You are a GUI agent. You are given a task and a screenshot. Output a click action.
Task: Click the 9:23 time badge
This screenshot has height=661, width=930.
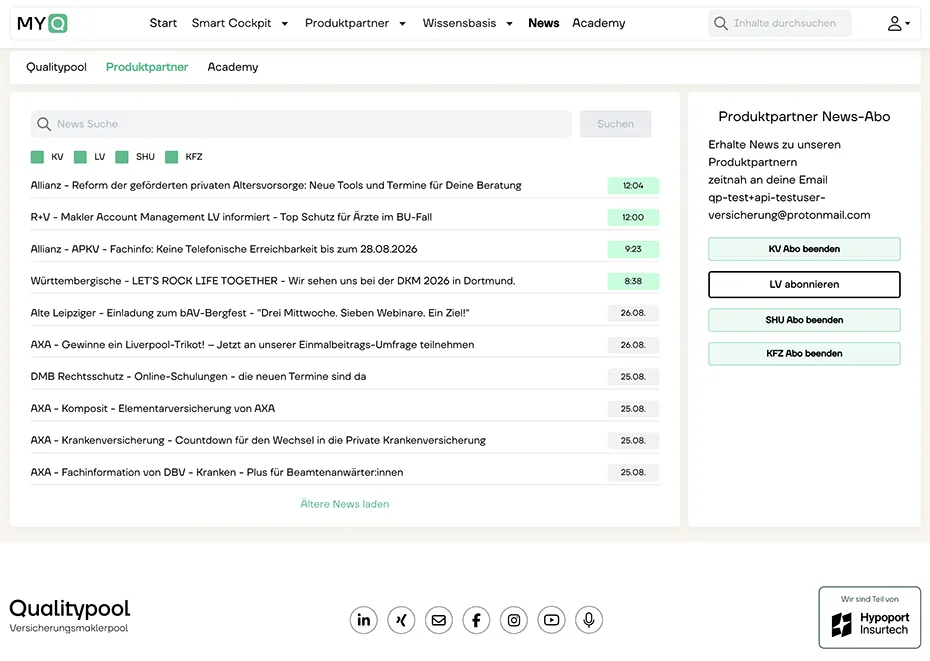[633, 249]
